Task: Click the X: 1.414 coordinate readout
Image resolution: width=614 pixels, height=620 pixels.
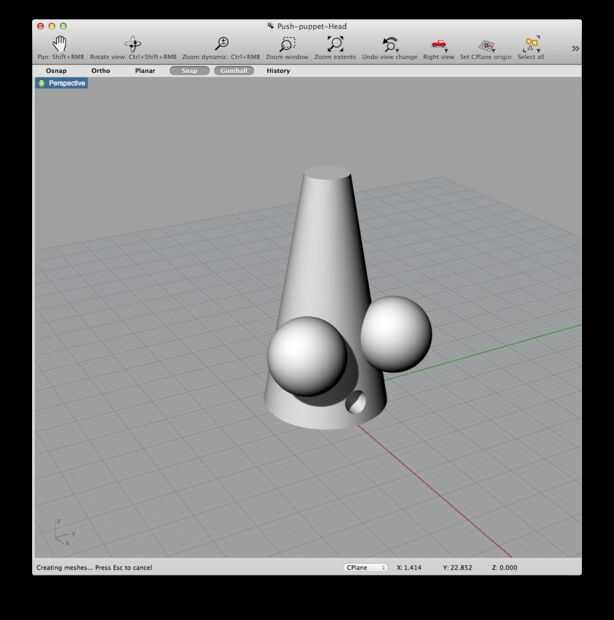Action: tap(409, 567)
